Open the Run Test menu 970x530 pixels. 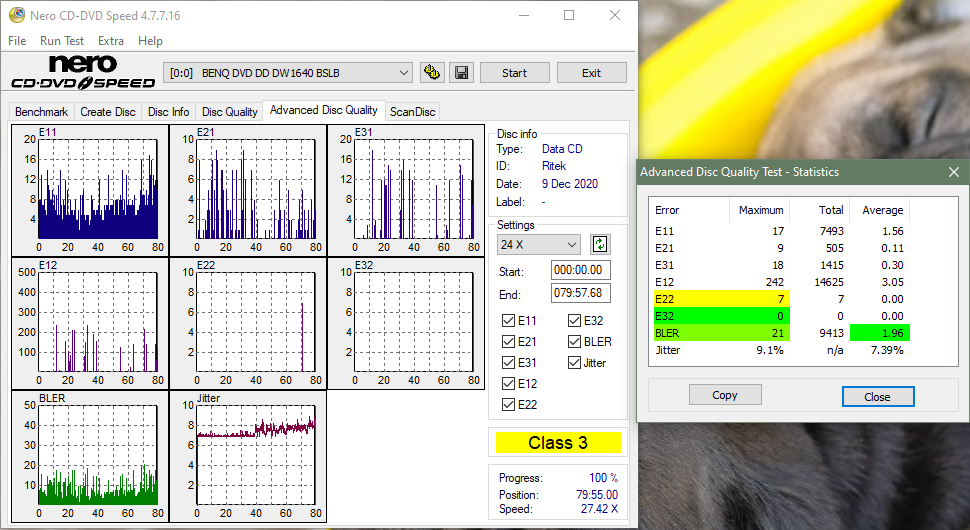pyautogui.click(x=62, y=41)
